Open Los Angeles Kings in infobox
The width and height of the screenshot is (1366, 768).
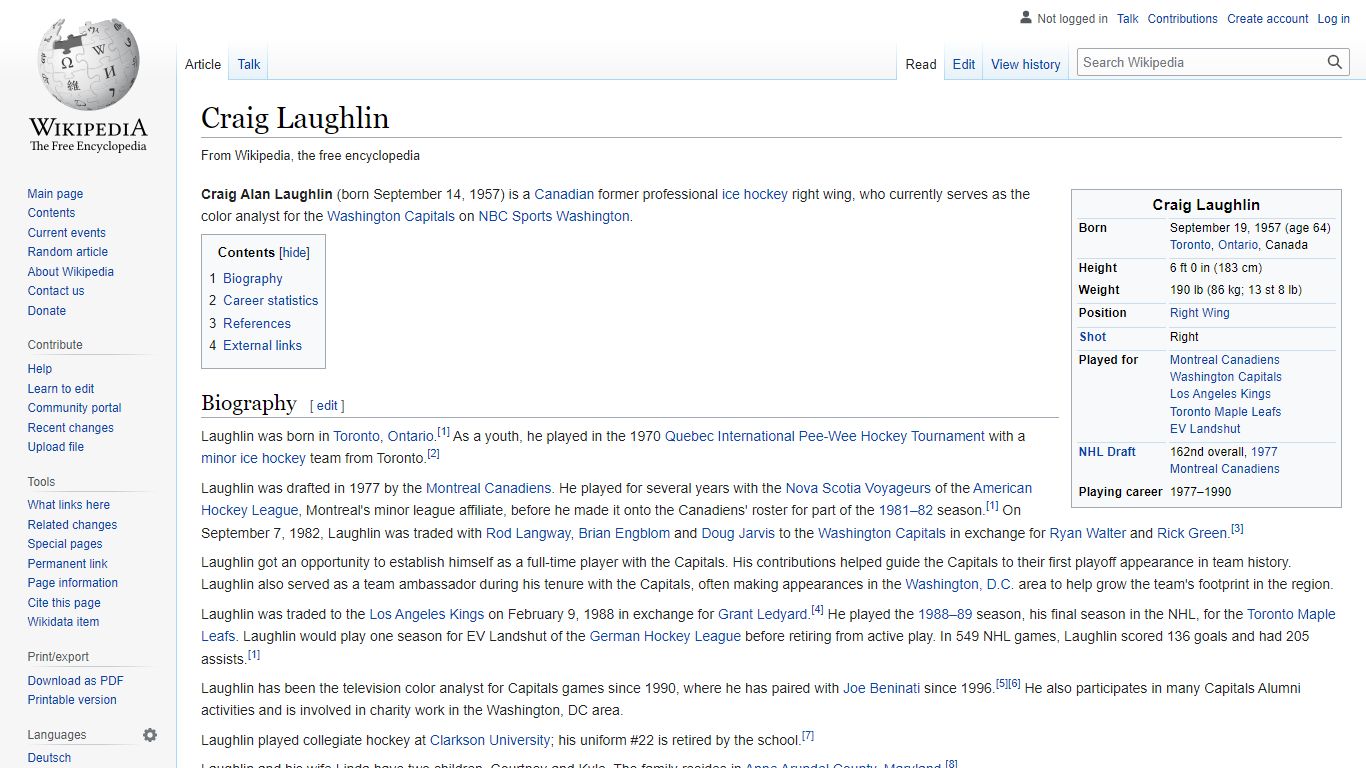[1220, 394]
